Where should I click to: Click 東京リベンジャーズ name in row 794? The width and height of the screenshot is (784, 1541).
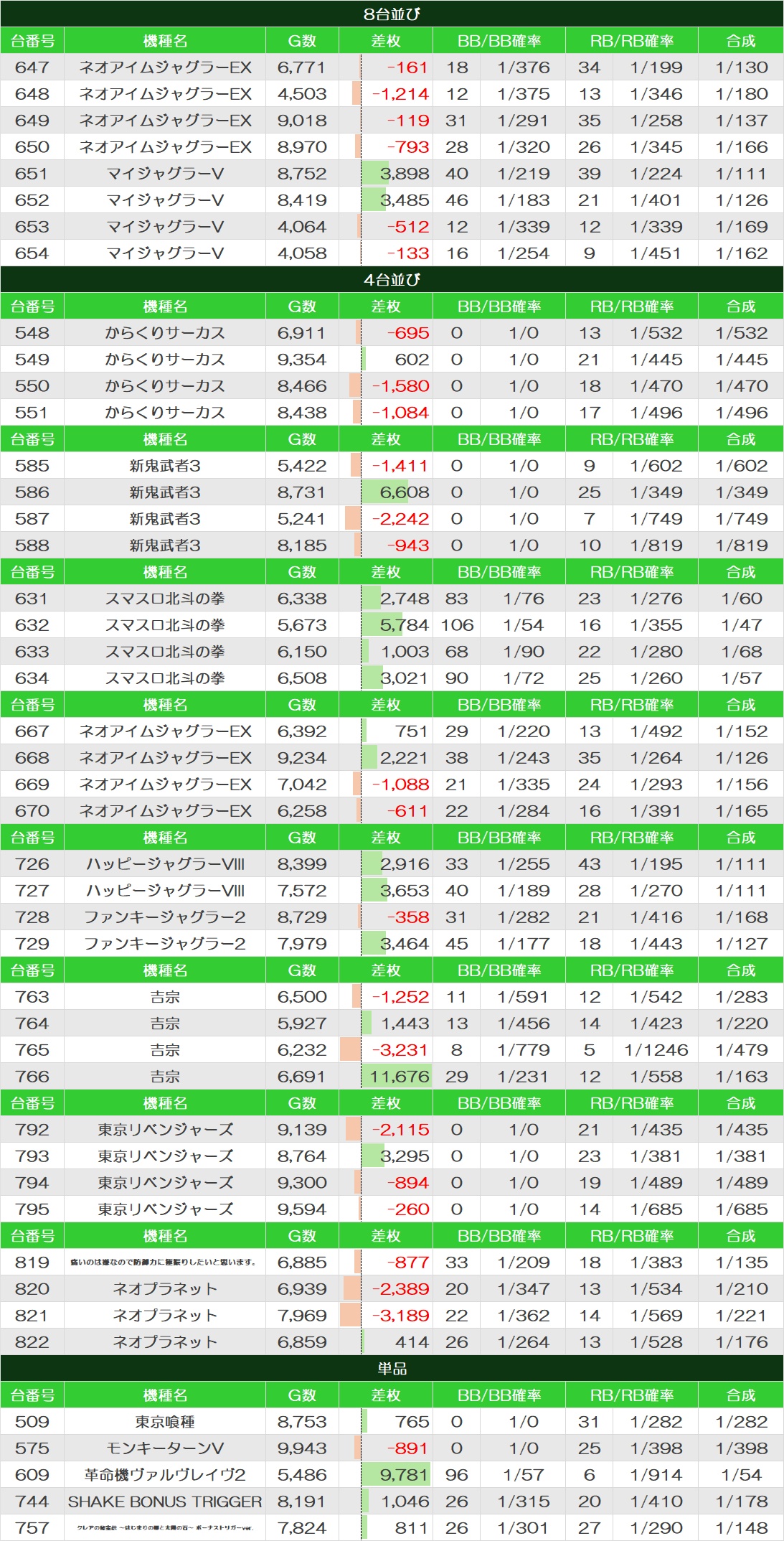165,1183
